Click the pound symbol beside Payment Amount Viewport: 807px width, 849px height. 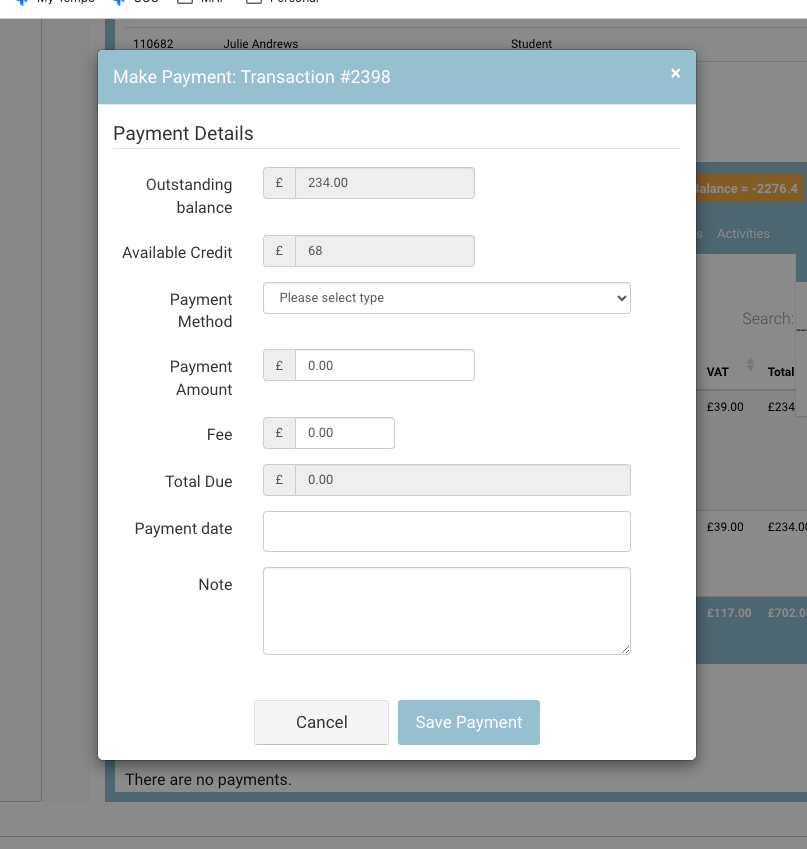pos(279,366)
